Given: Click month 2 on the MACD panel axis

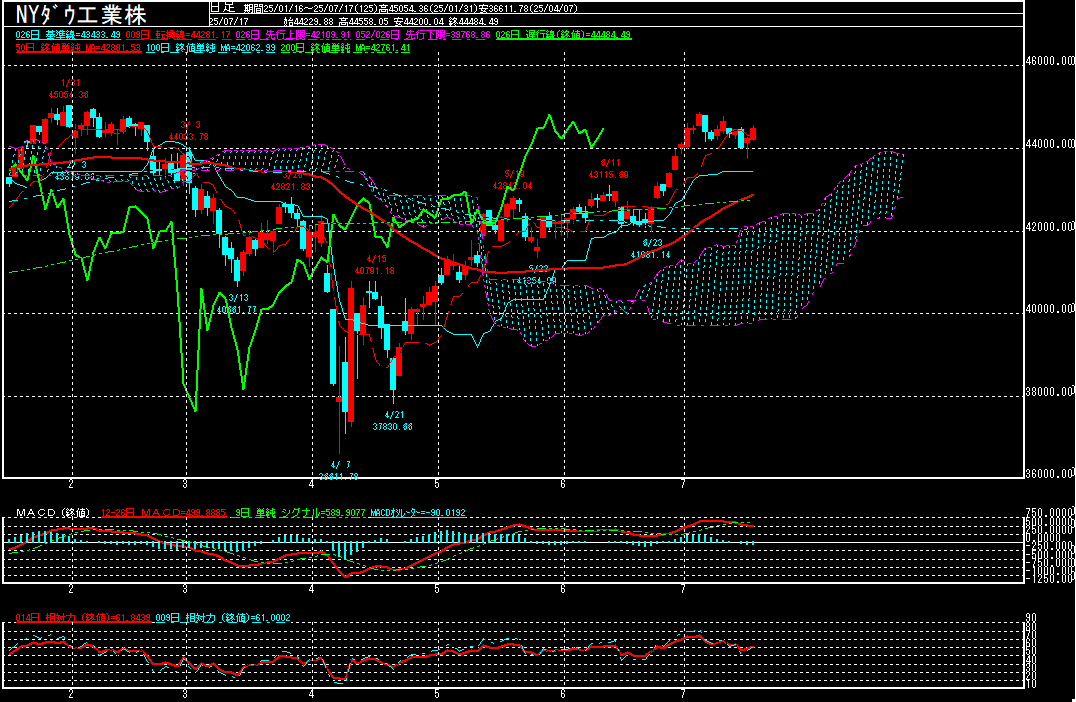Looking at the screenshot, I should coord(71,589).
